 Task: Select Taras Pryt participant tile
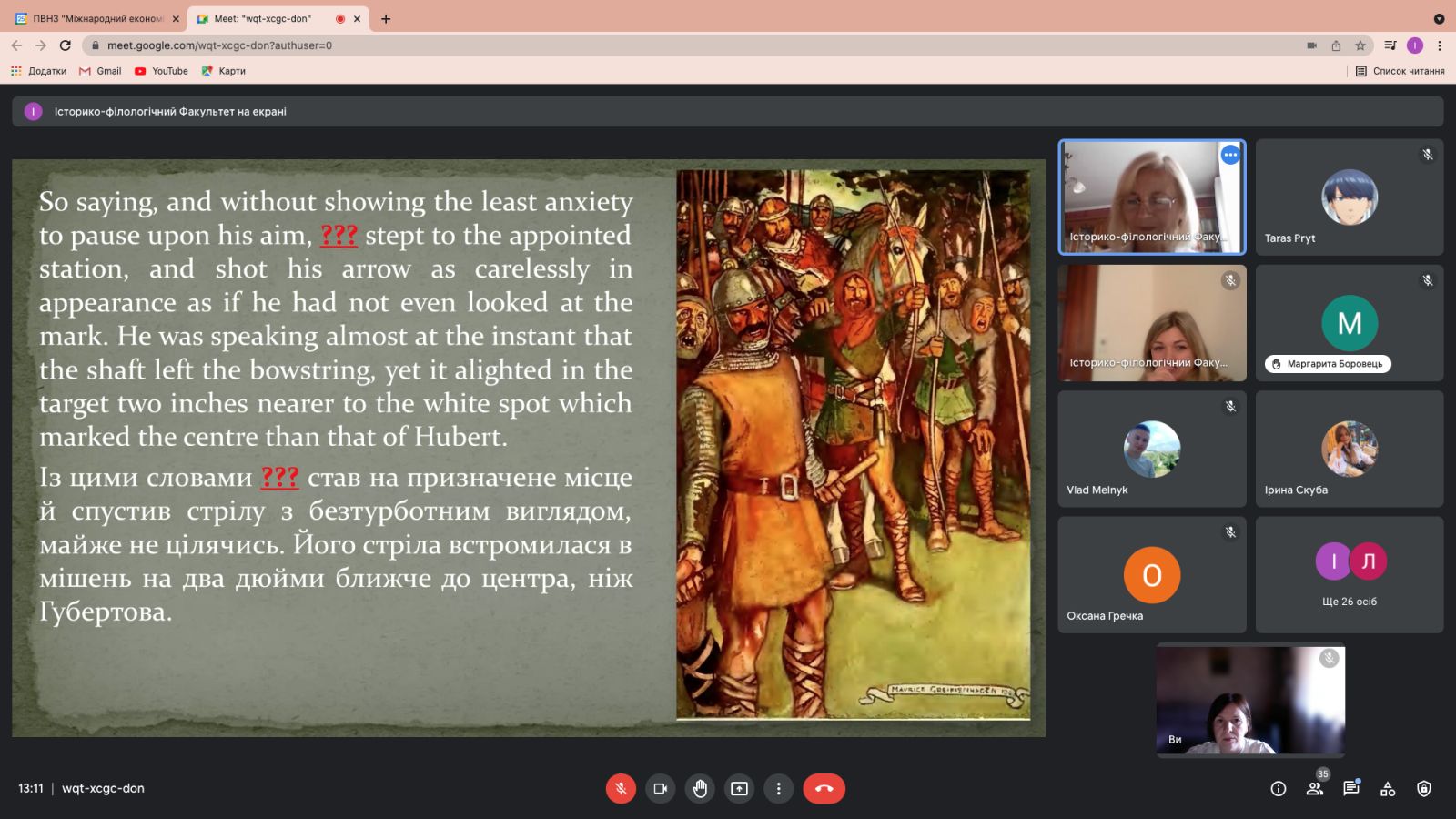click(x=1350, y=197)
